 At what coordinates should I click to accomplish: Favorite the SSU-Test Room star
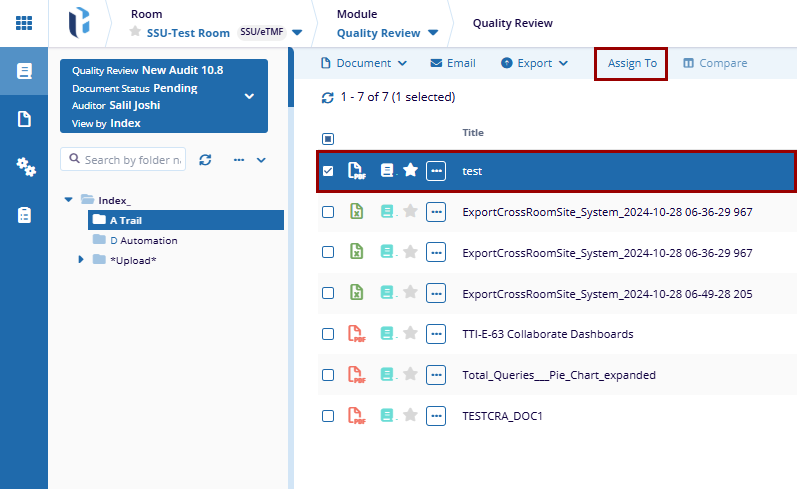(136, 32)
